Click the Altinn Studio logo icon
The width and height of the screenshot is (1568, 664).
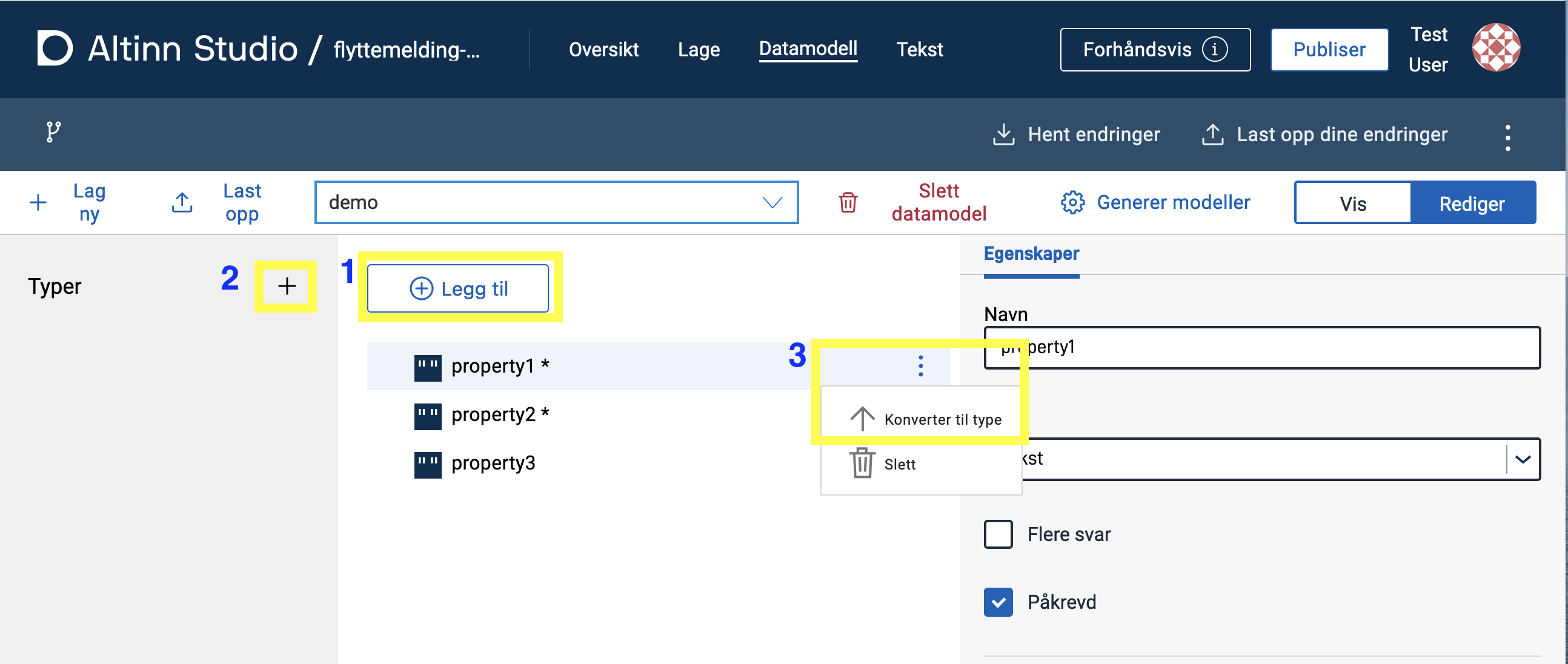[x=55, y=48]
